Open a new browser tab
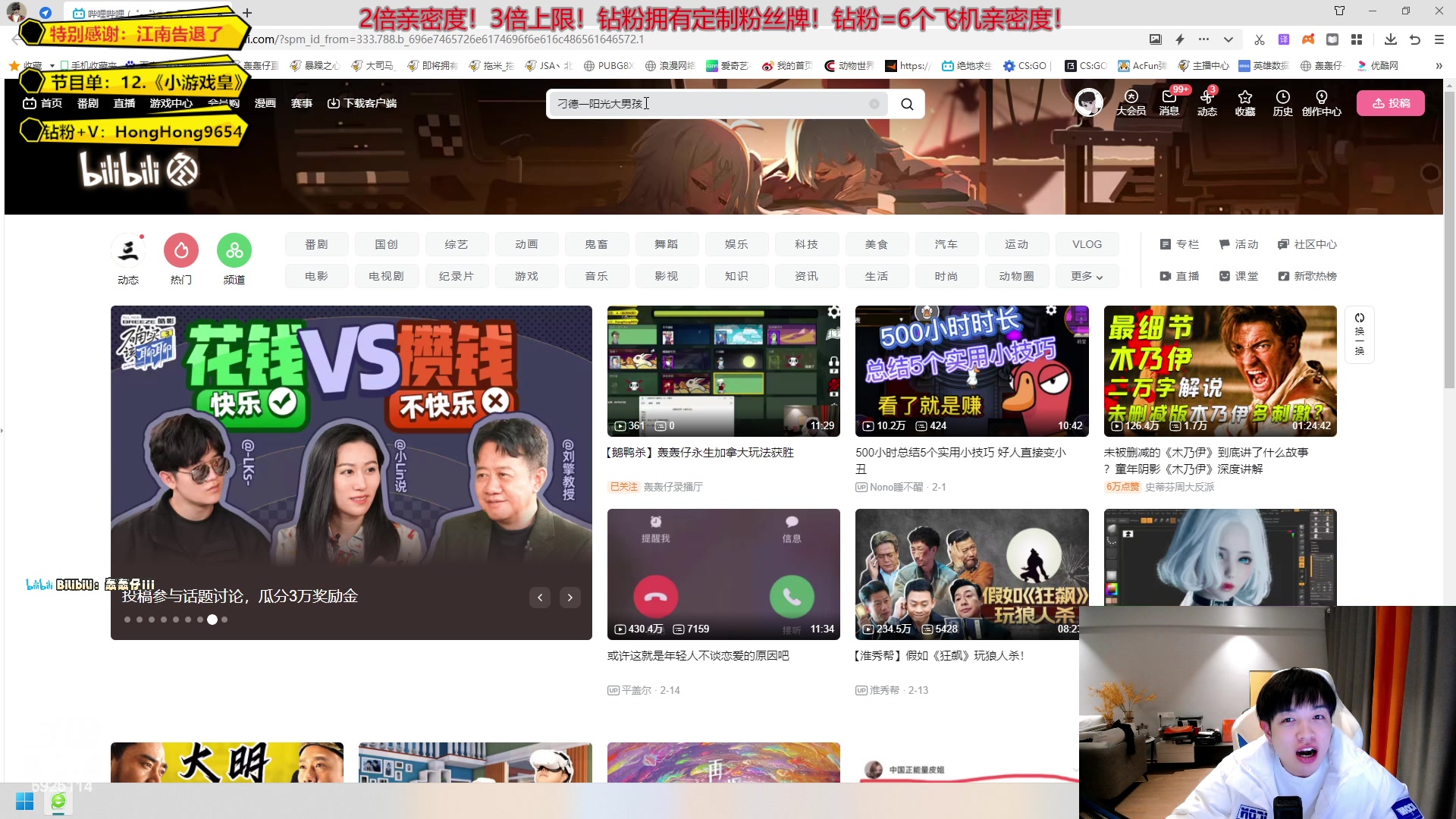Image resolution: width=1456 pixels, height=819 pixels. coord(246,13)
